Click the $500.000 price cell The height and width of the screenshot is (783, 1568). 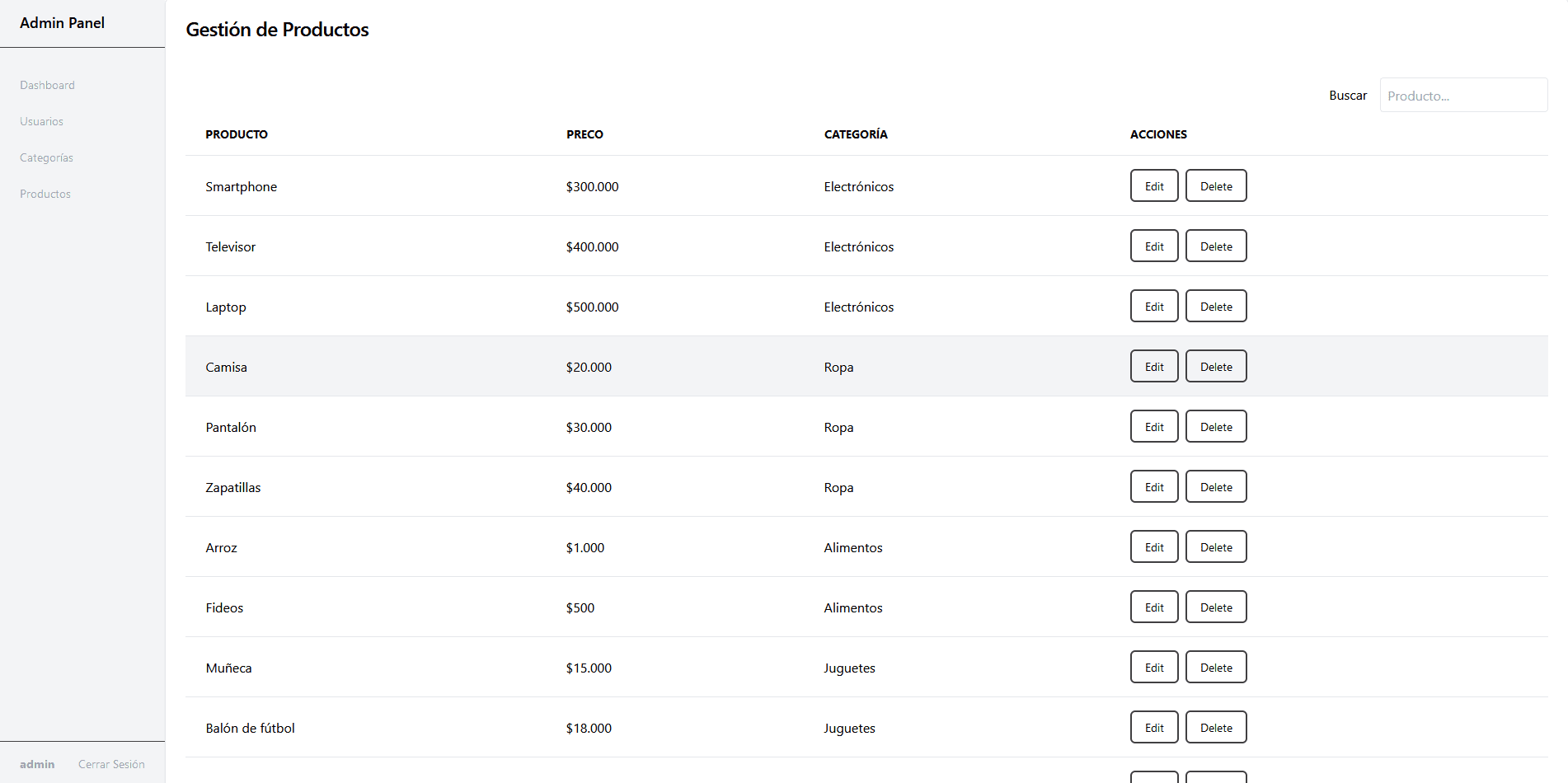click(x=593, y=307)
